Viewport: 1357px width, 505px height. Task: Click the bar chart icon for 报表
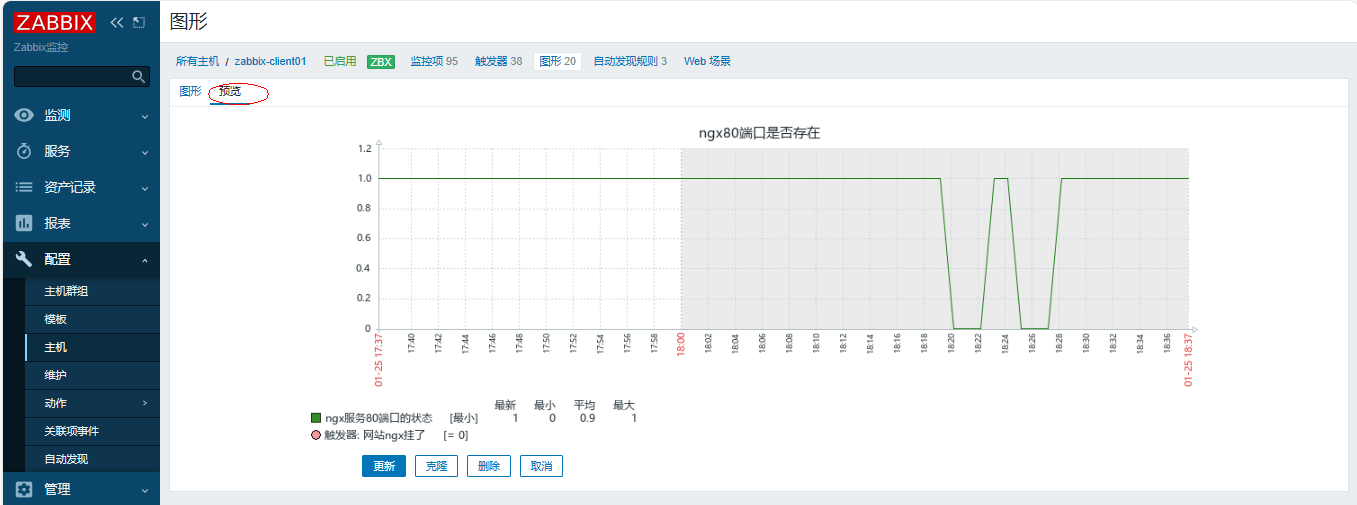[x=24, y=223]
